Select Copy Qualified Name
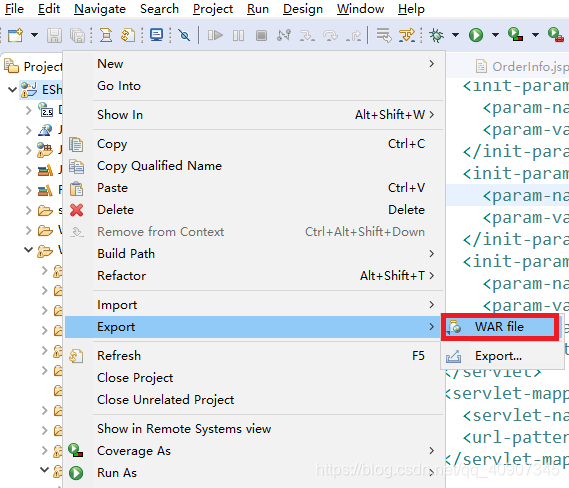 click(254, 166)
